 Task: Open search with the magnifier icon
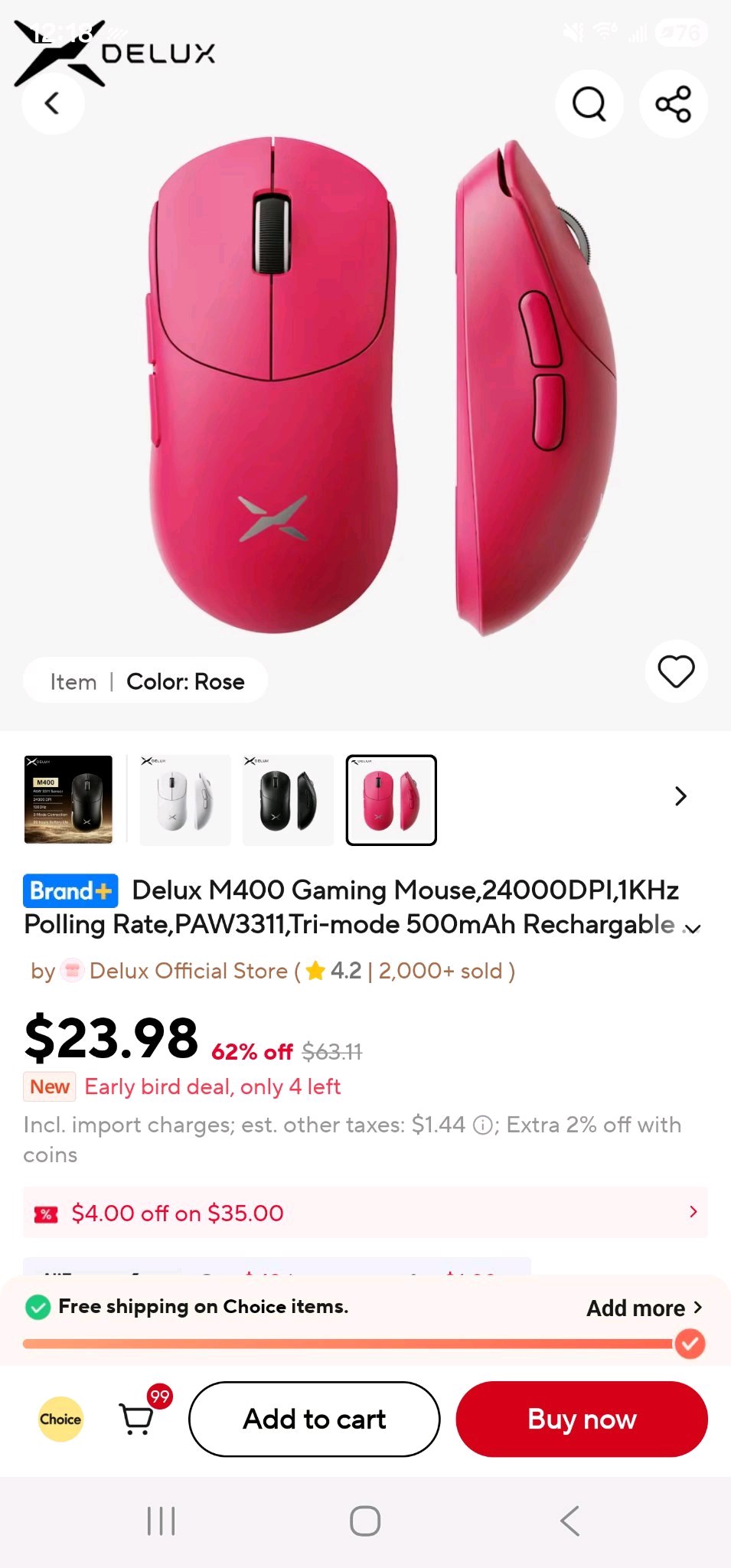[x=589, y=103]
